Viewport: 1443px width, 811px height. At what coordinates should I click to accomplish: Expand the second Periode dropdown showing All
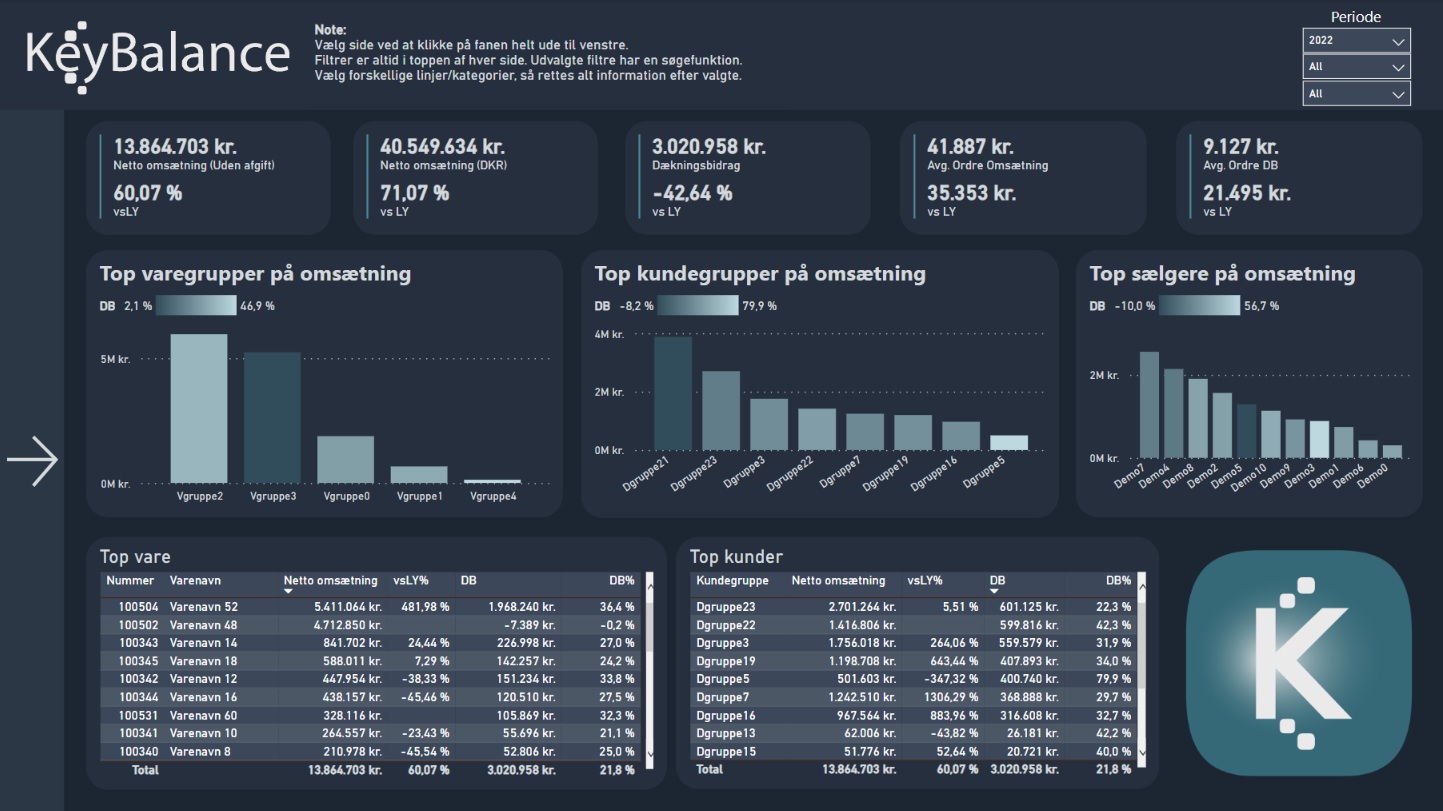pyautogui.click(x=1356, y=67)
